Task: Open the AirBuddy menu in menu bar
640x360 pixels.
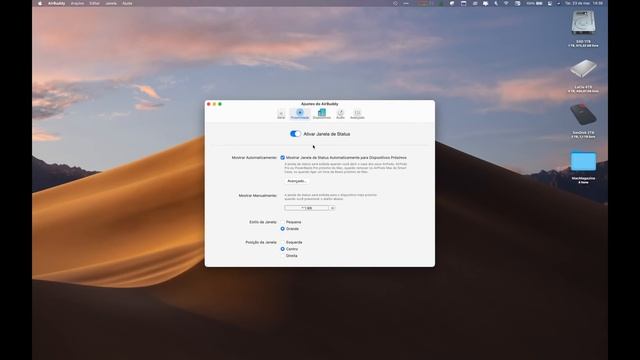Action: click(56, 3)
